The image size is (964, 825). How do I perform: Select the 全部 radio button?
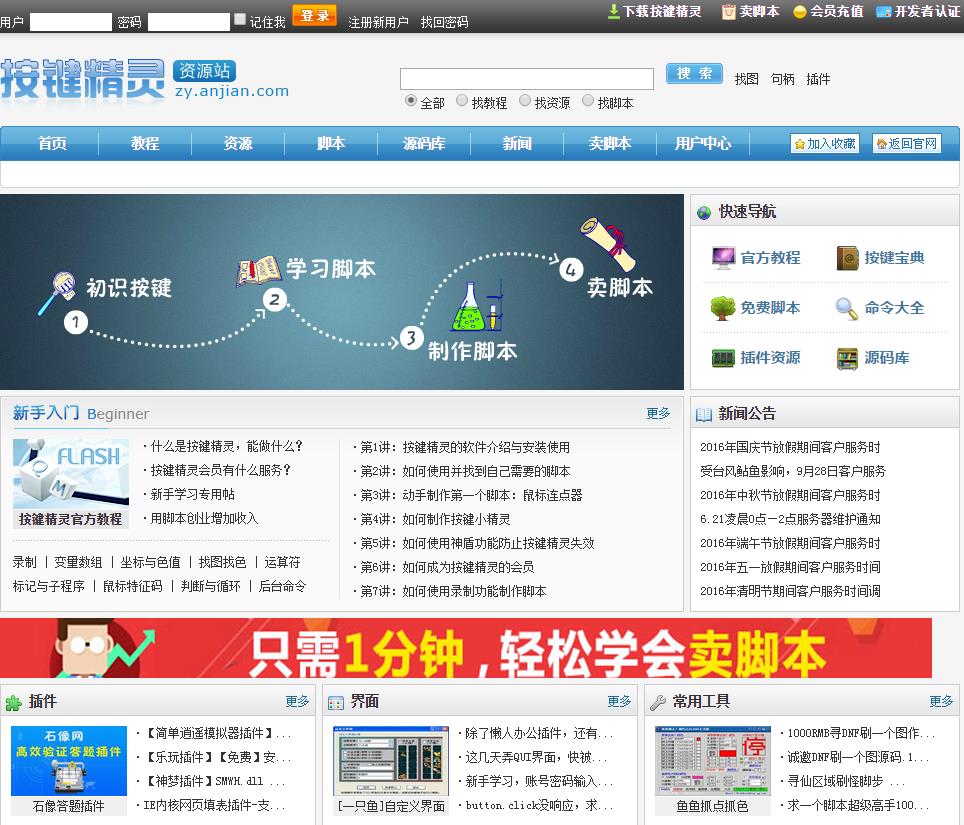pos(411,100)
